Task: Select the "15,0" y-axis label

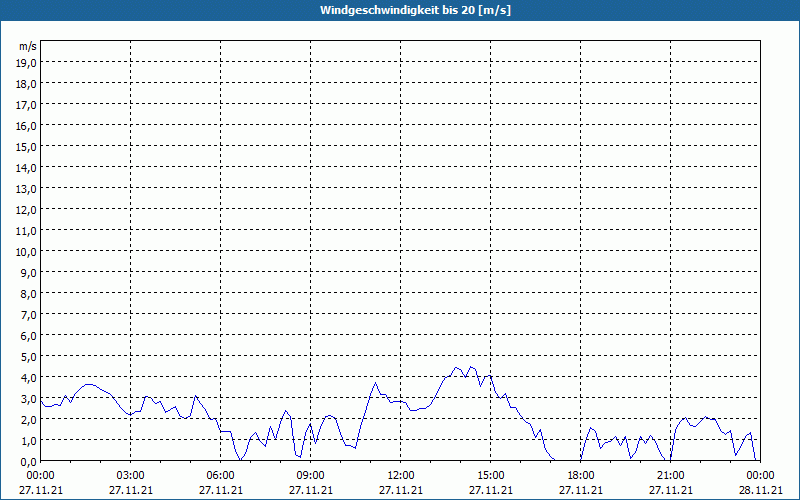Action: (27, 147)
